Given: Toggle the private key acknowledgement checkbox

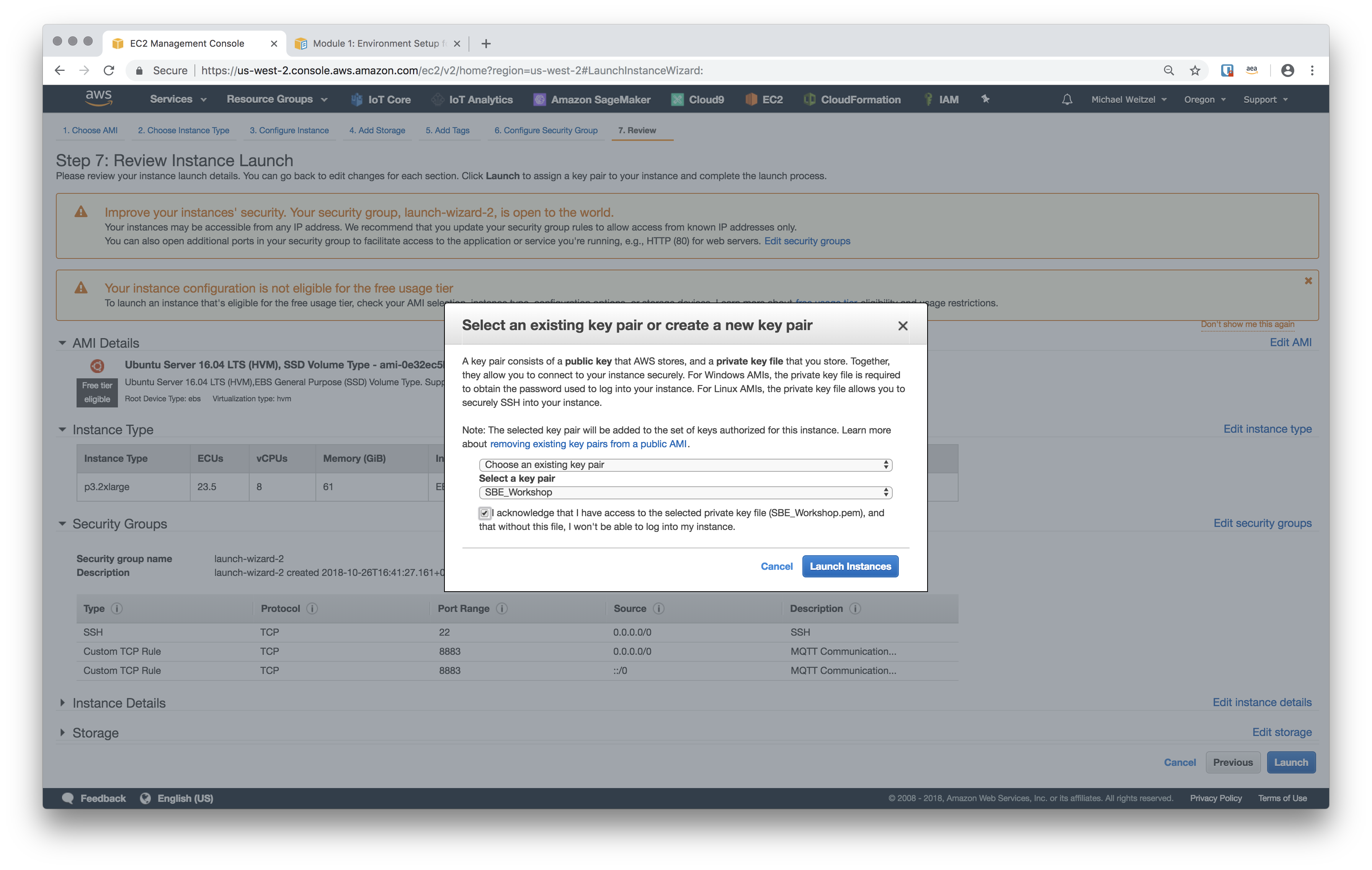Looking at the screenshot, I should click(x=484, y=513).
